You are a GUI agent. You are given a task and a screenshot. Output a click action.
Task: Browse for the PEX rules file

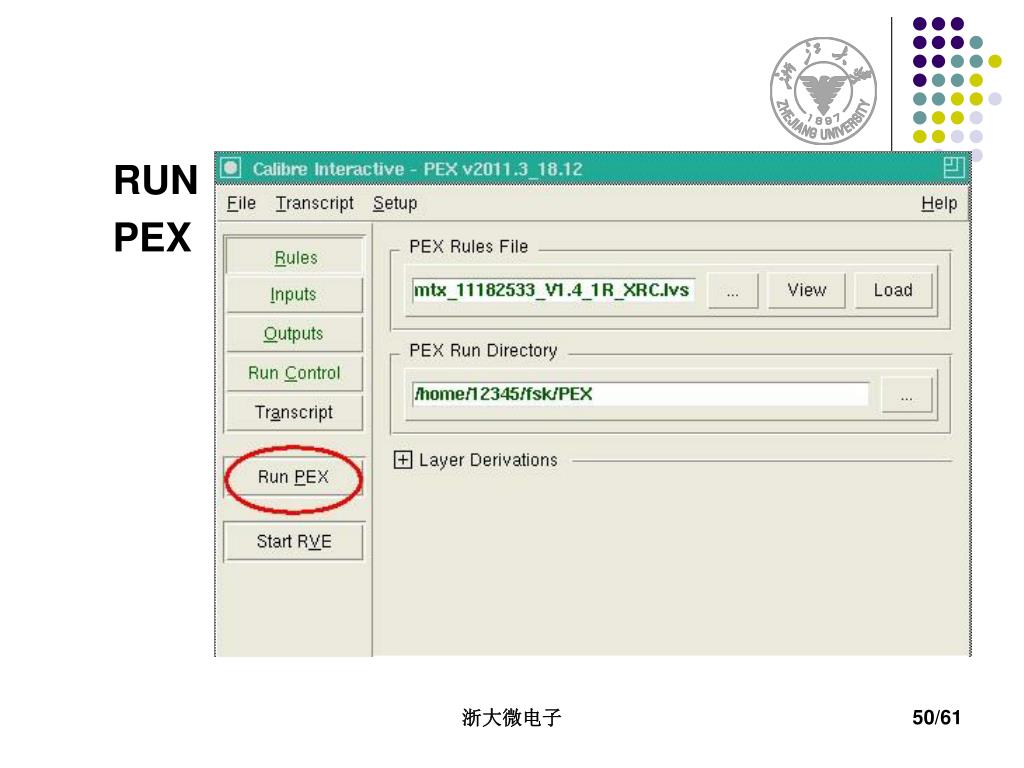tap(733, 291)
